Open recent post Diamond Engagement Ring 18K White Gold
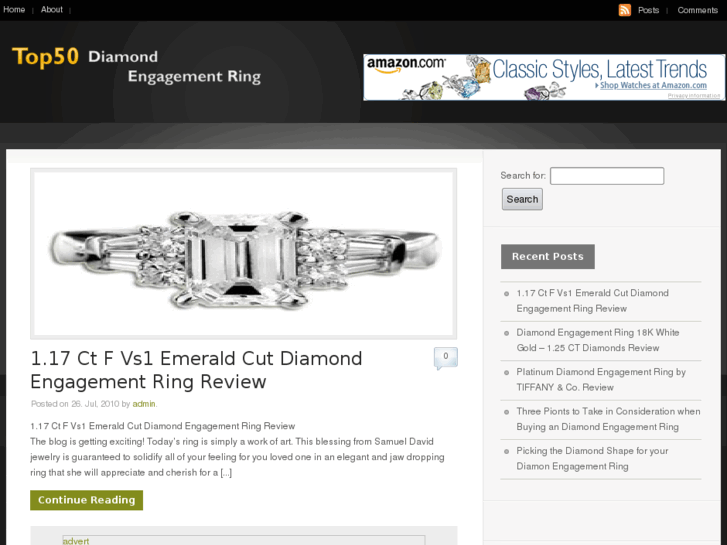The width and height of the screenshot is (727, 545). tap(598, 340)
